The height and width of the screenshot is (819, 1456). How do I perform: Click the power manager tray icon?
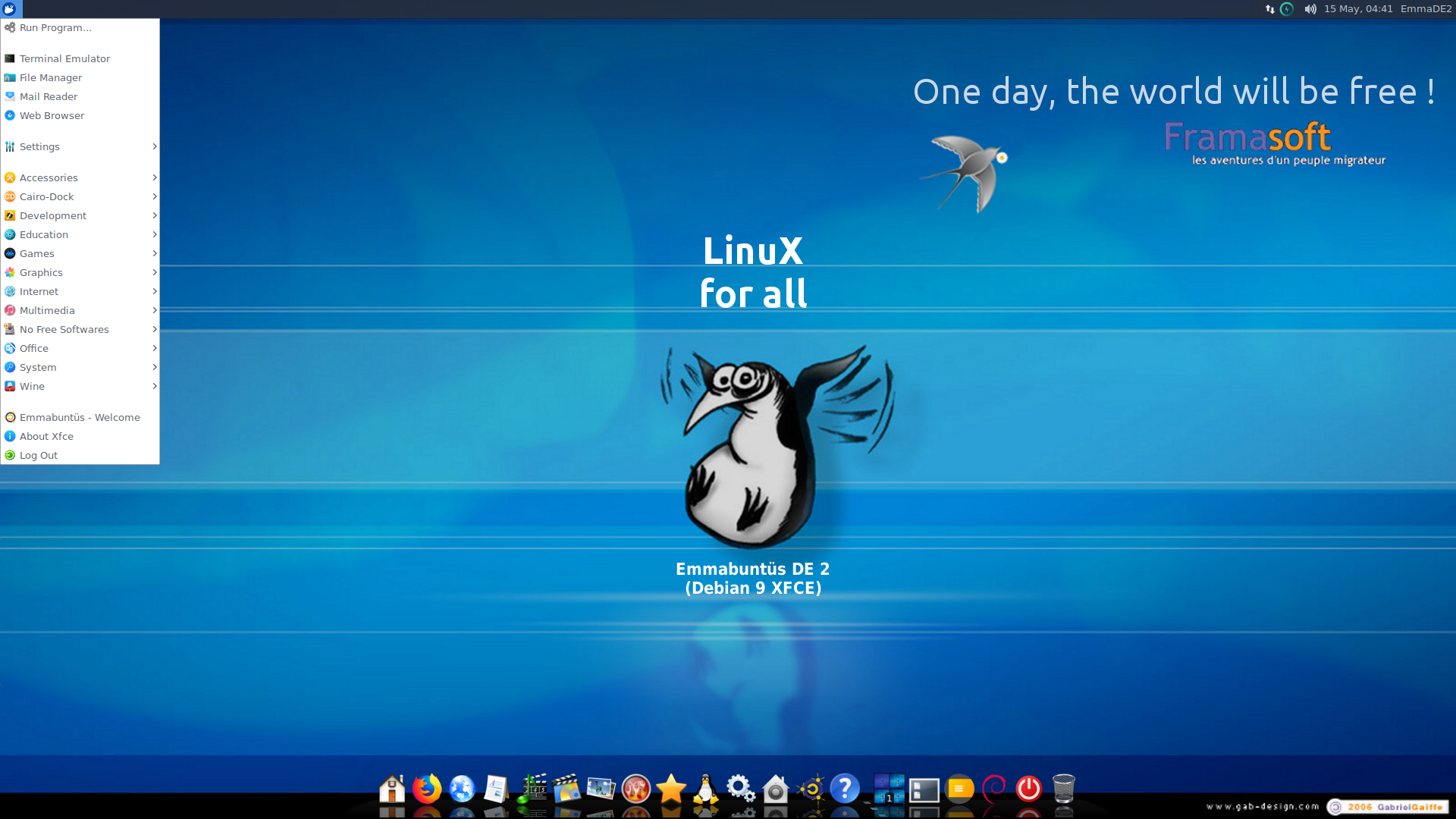pos(1287,9)
